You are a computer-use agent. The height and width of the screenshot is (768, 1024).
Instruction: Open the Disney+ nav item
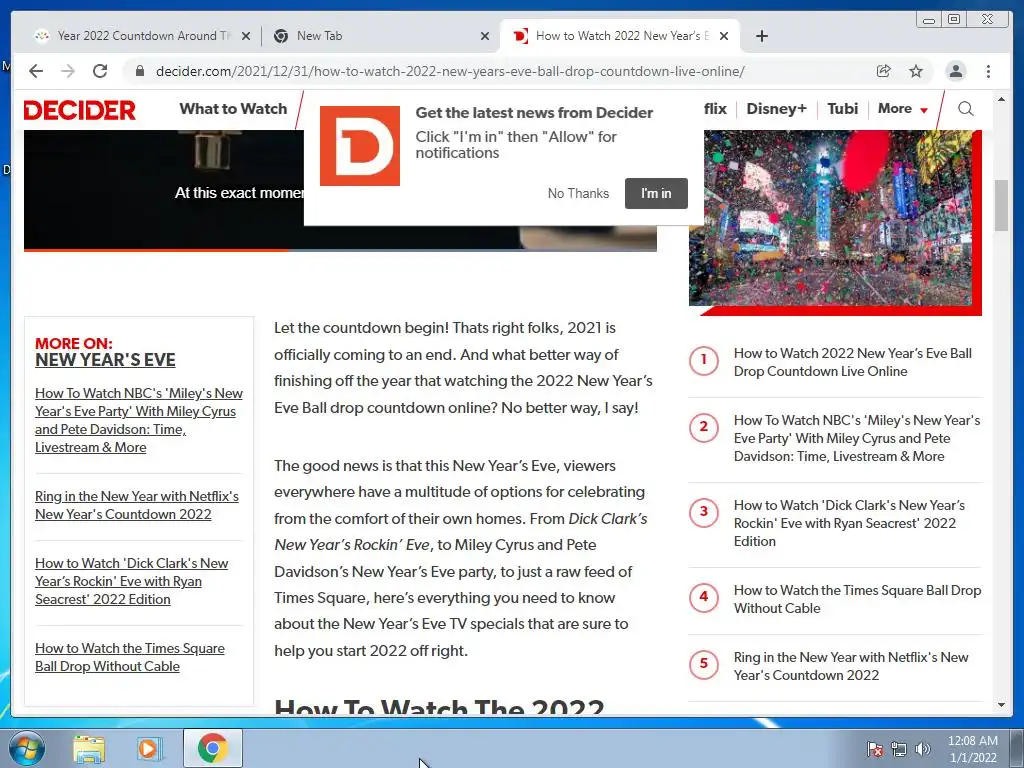pyautogui.click(x=776, y=108)
